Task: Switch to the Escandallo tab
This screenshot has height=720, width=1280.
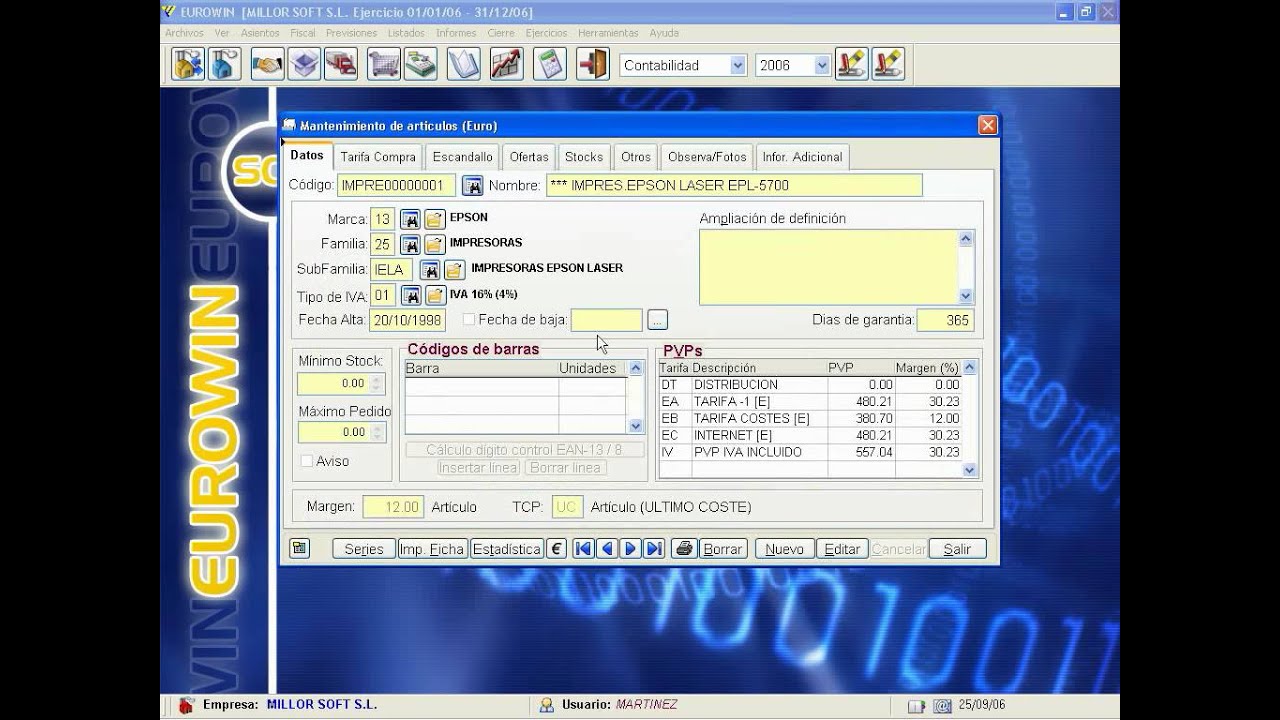Action: click(x=463, y=157)
